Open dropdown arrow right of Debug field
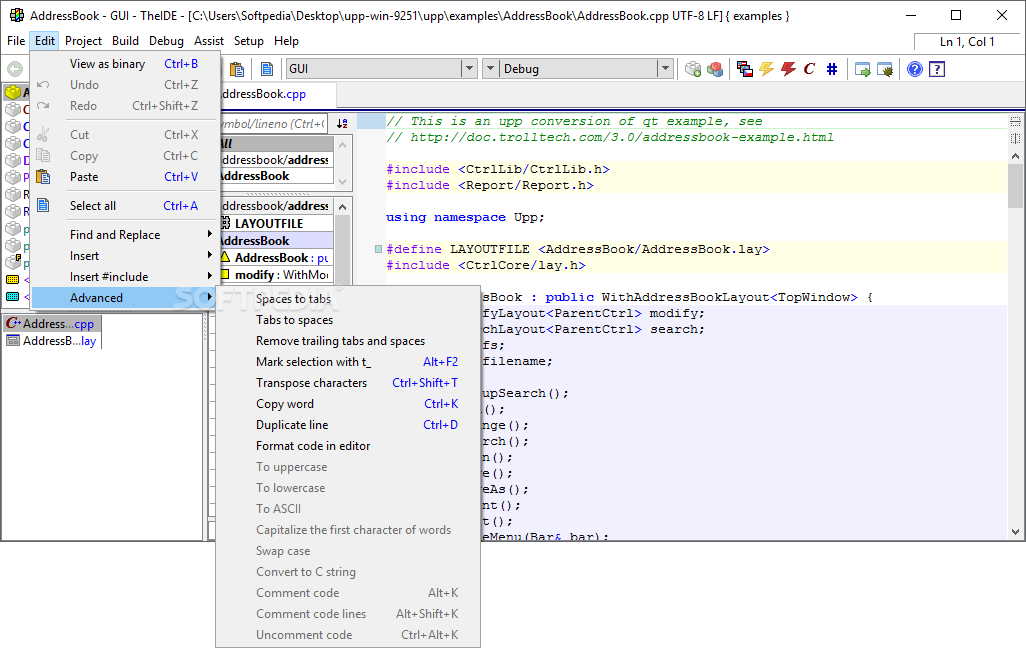This screenshot has width=1026, height=648. 665,69
